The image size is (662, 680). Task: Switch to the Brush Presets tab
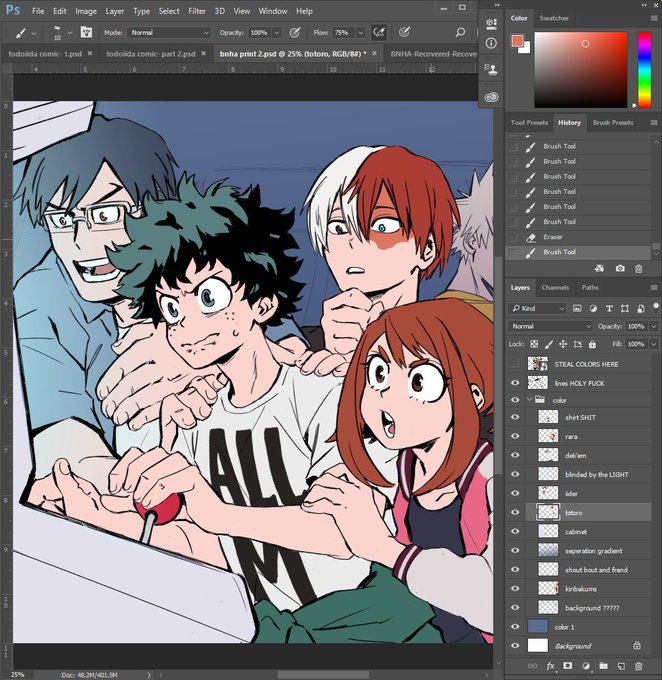point(613,123)
